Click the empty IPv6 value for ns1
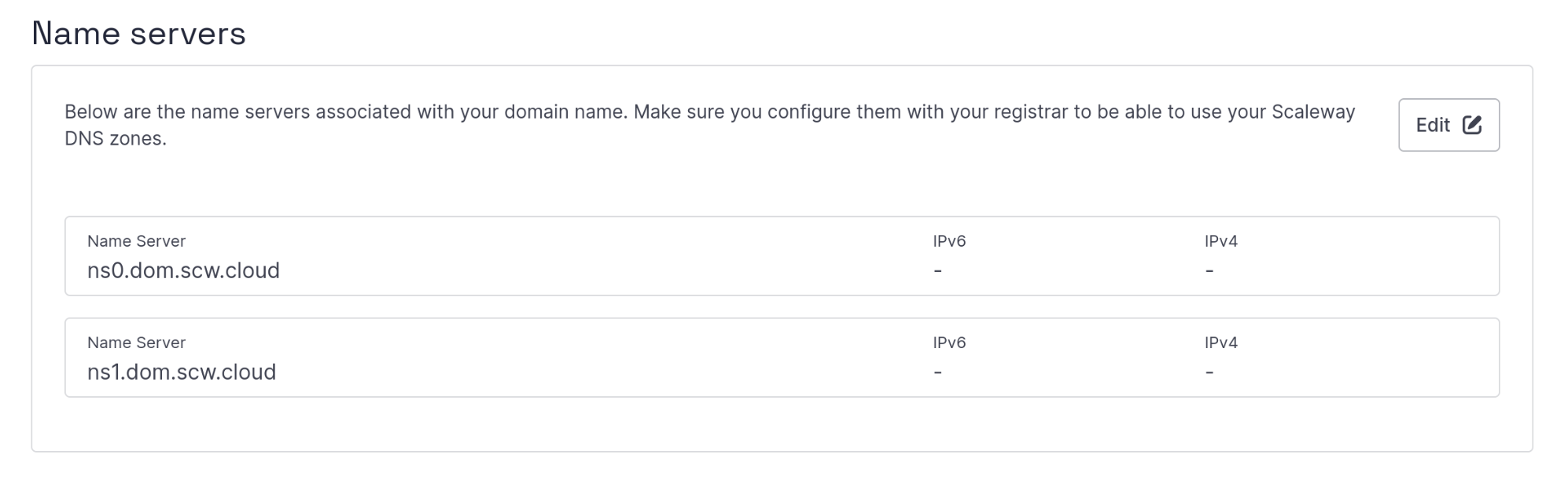The width and height of the screenshot is (1568, 477). 937,372
